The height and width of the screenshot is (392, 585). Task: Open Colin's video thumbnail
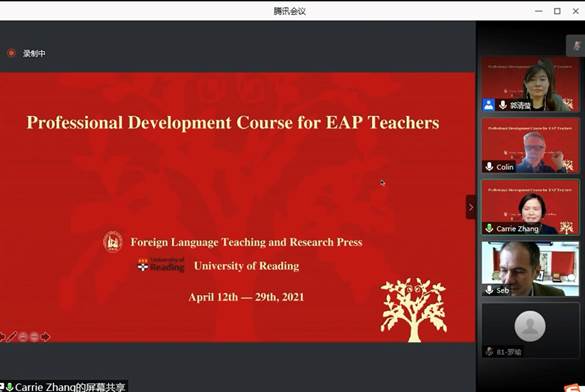[x=530, y=145]
